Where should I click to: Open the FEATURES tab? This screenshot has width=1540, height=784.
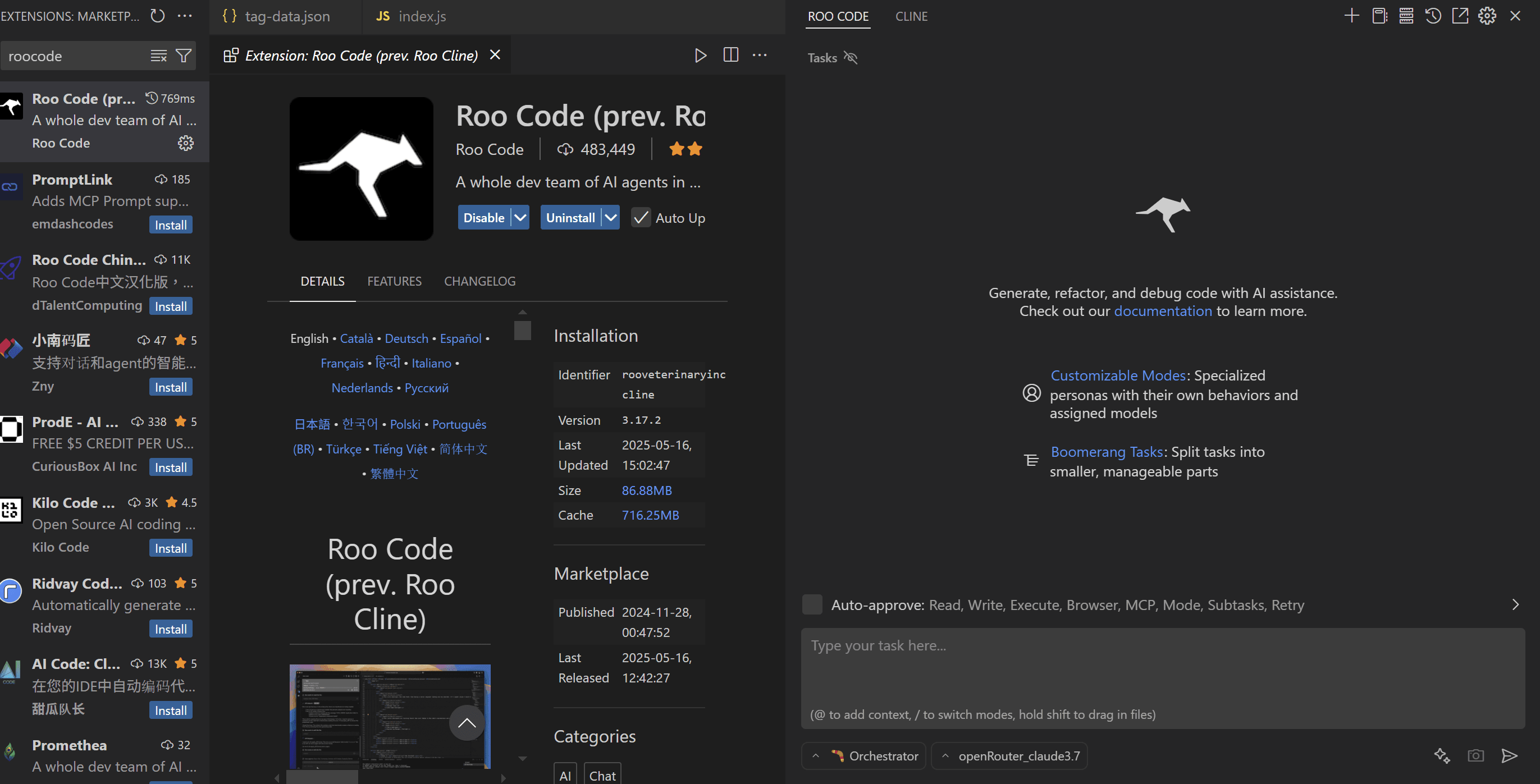pos(394,281)
